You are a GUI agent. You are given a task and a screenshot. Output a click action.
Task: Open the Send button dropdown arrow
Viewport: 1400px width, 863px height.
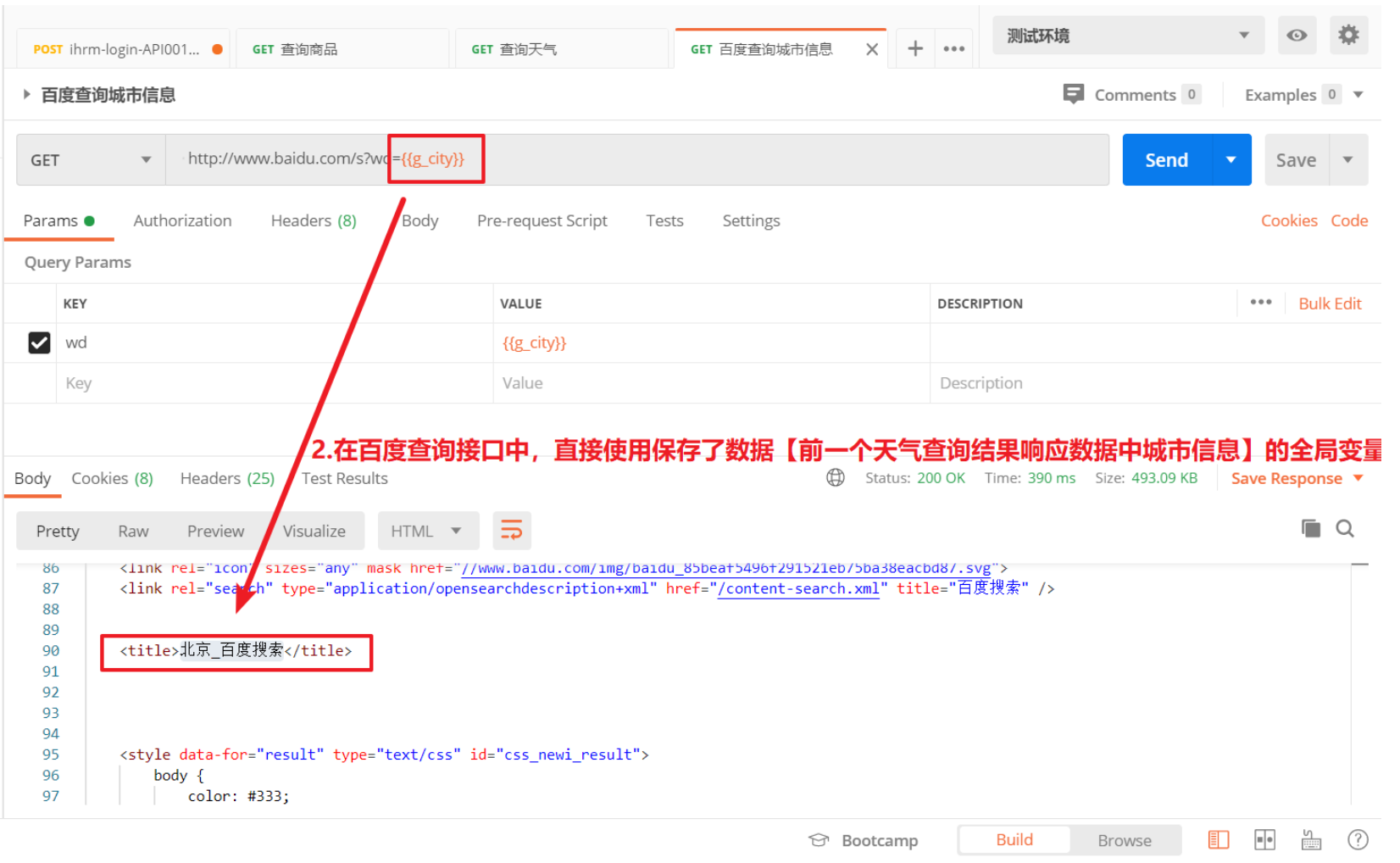click(x=1231, y=159)
